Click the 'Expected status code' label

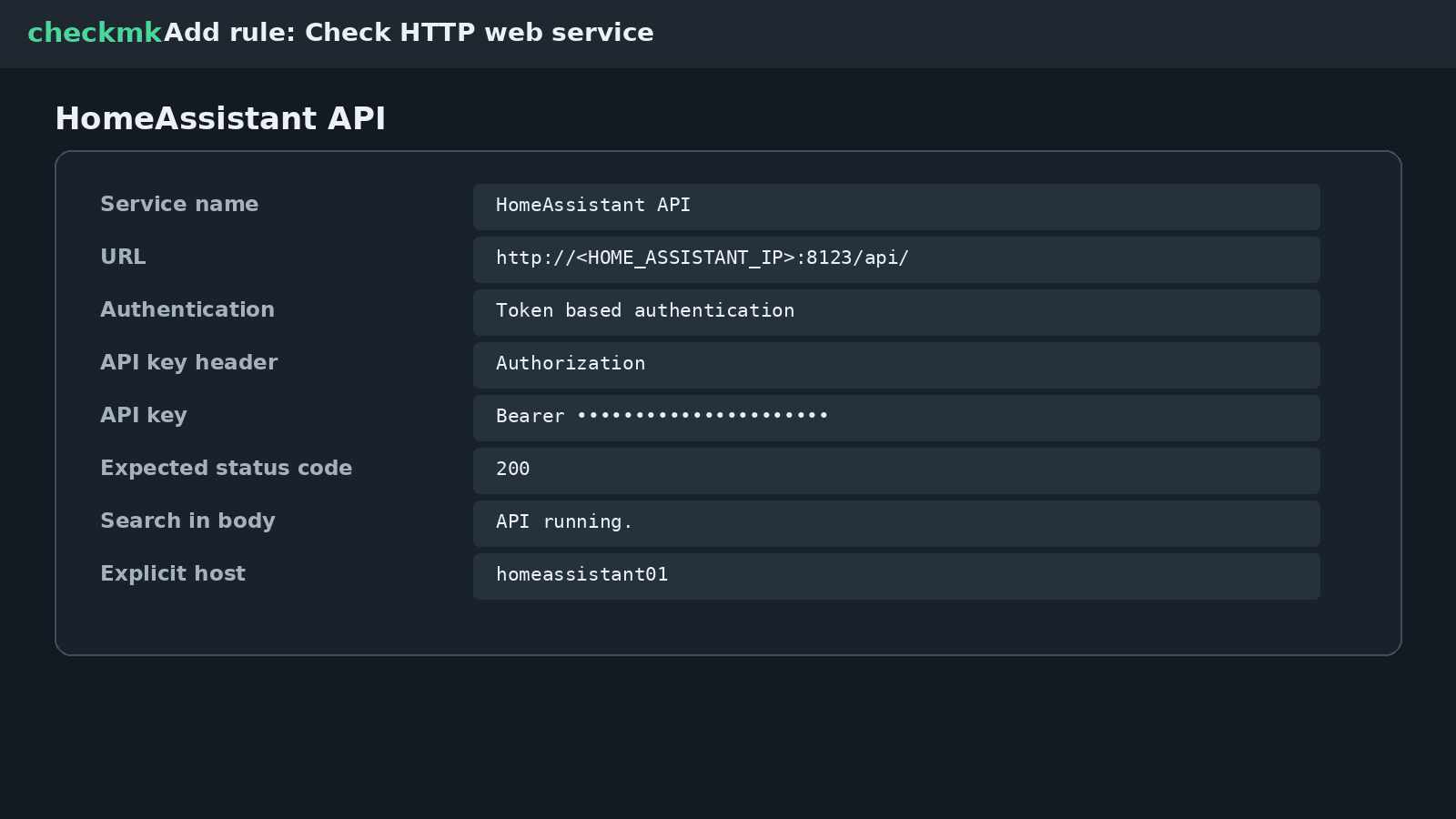coord(227,469)
